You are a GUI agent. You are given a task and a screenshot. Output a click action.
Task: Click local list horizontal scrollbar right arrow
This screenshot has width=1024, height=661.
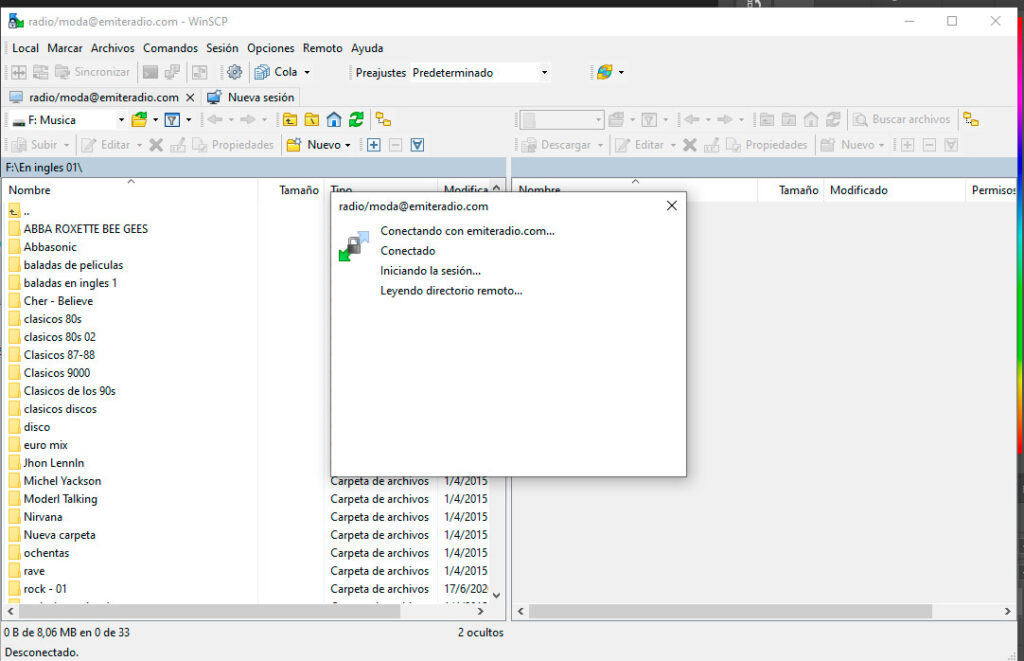(x=481, y=611)
